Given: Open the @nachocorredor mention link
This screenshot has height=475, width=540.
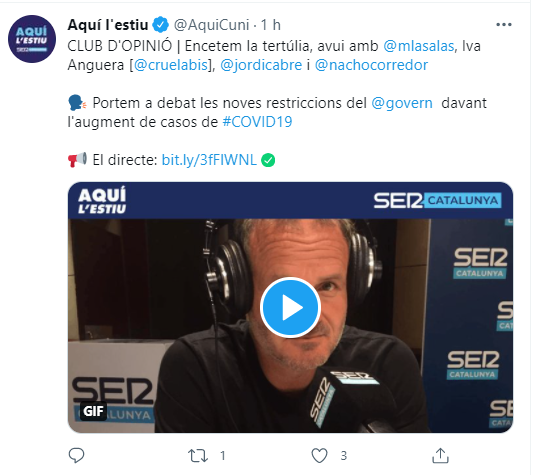Looking at the screenshot, I should point(371,65).
